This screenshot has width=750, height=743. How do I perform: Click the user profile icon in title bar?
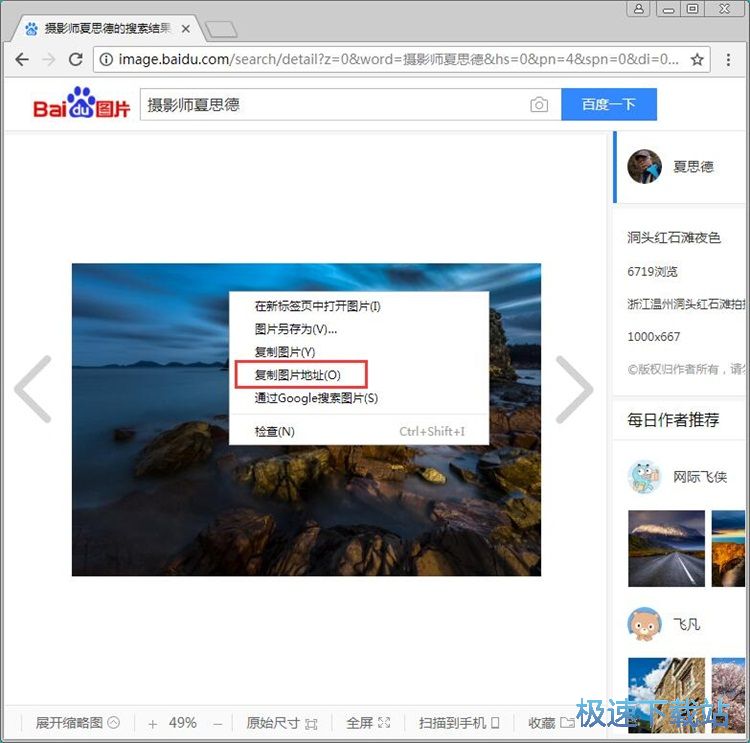[x=639, y=9]
